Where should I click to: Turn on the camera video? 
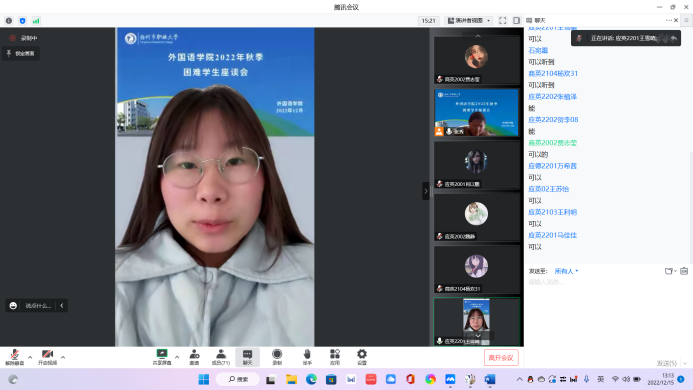[47, 357]
